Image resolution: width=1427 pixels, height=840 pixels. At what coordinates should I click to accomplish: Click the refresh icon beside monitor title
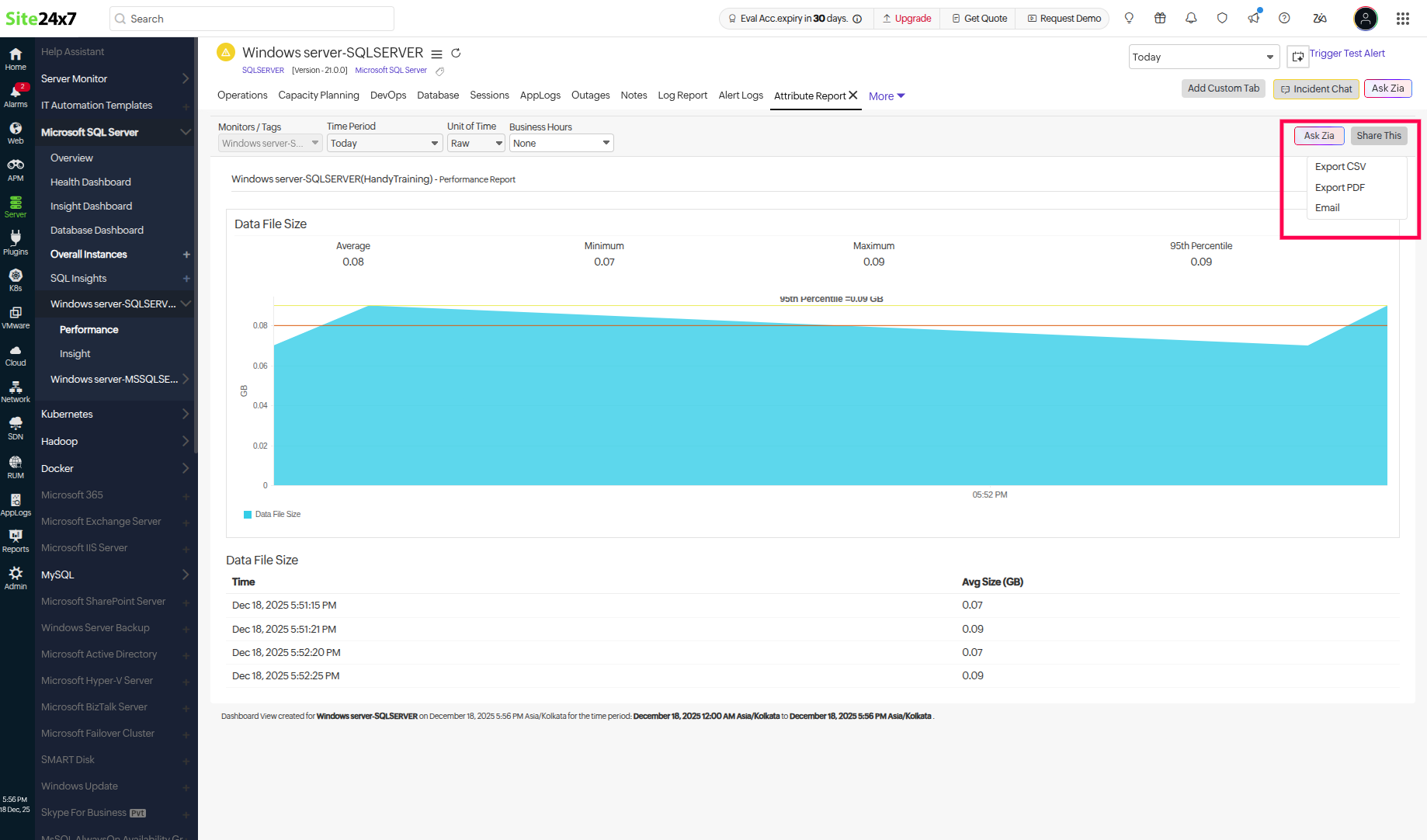(456, 53)
